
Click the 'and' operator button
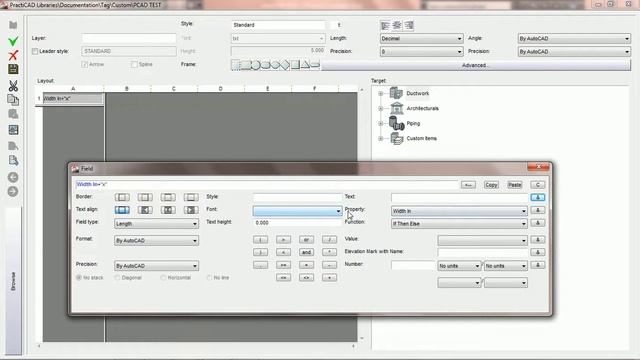click(x=306, y=252)
